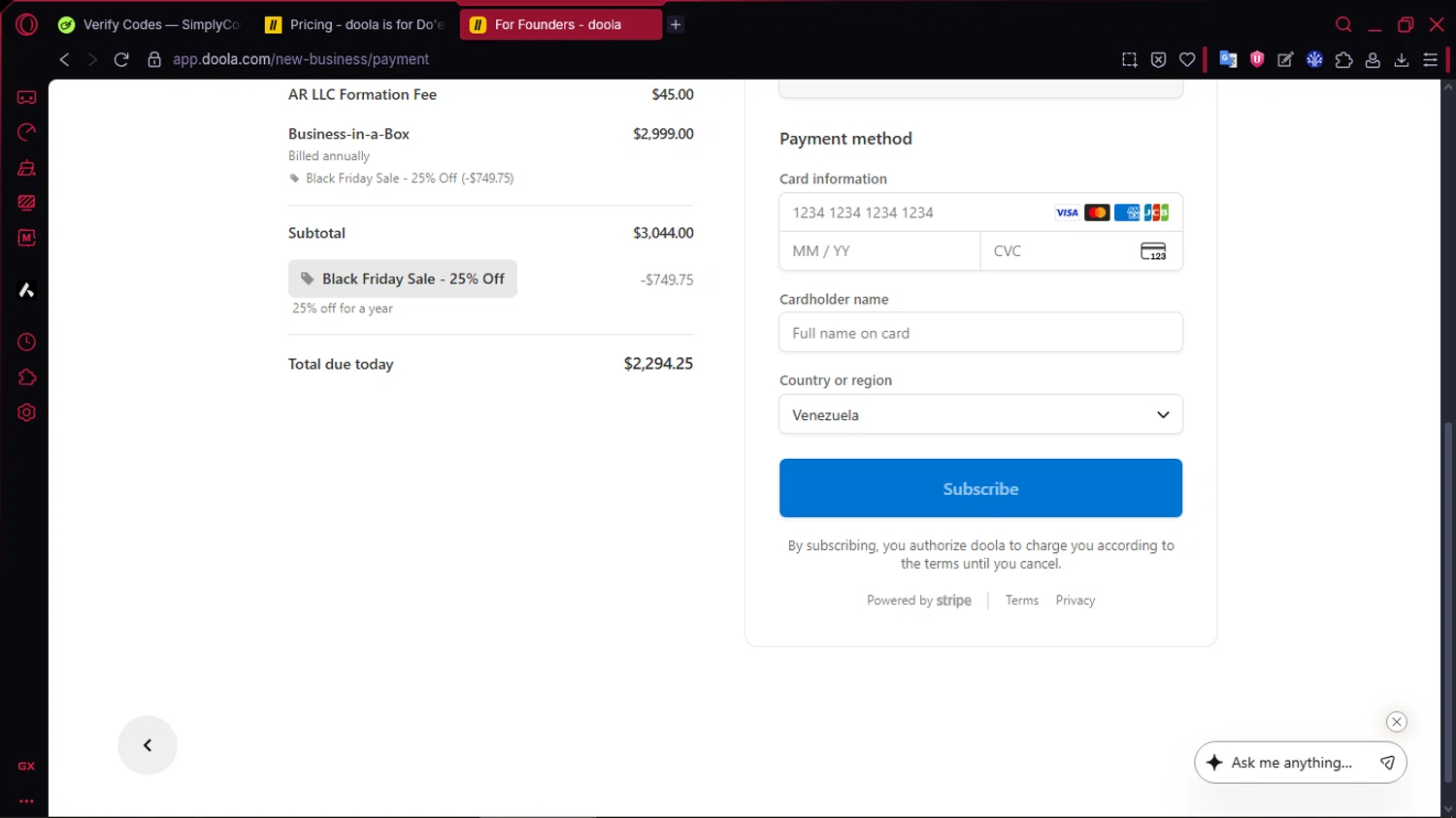Open the sidebar three-dots setup menu
Viewport: 1456px width, 818px height.
click(x=26, y=802)
